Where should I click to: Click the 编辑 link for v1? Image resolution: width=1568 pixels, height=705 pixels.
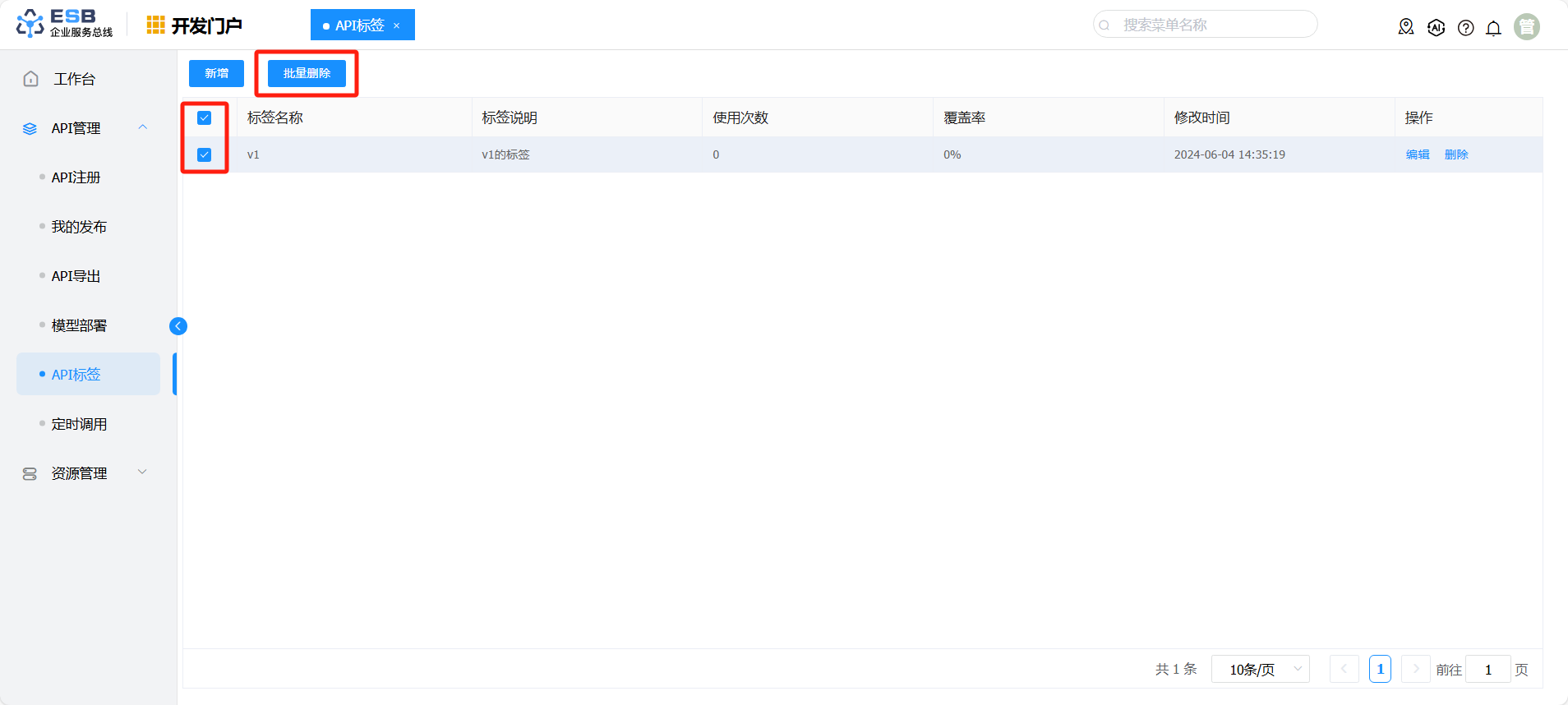pyautogui.click(x=1418, y=154)
